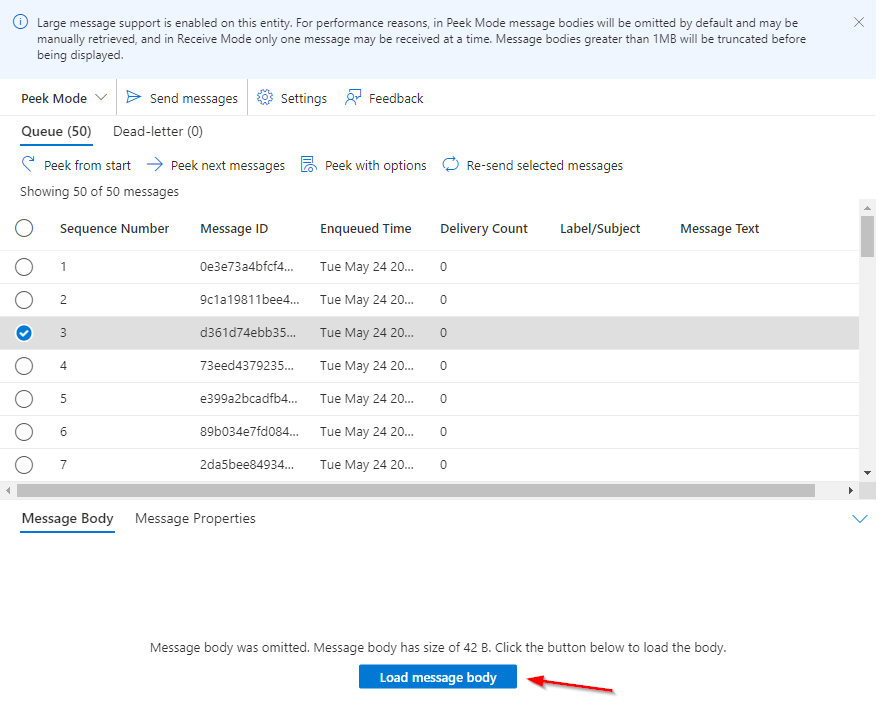Click the table's scroll down arrow
The width and height of the screenshot is (896, 721).
[x=867, y=472]
